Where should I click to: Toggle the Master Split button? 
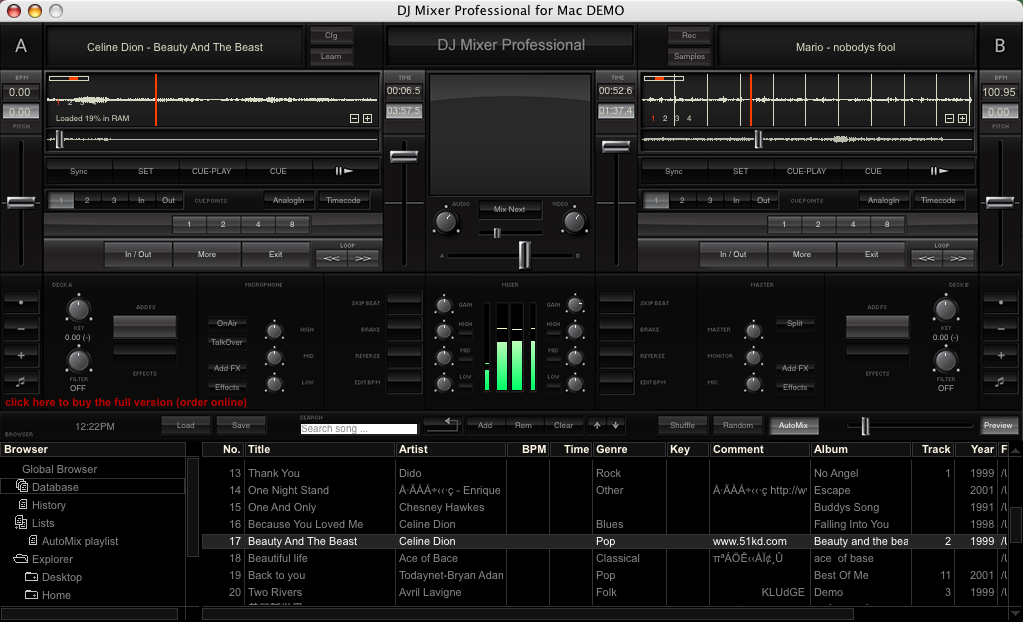[x=795, y=323]
